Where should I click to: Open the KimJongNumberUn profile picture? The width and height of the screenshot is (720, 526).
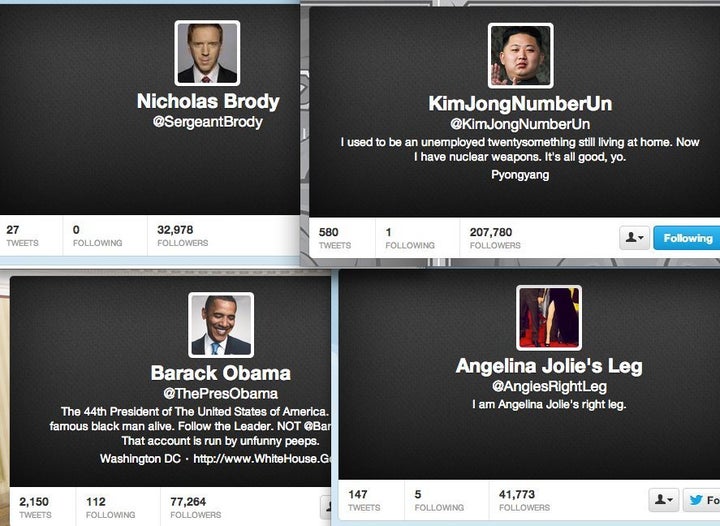coord(520,56)
